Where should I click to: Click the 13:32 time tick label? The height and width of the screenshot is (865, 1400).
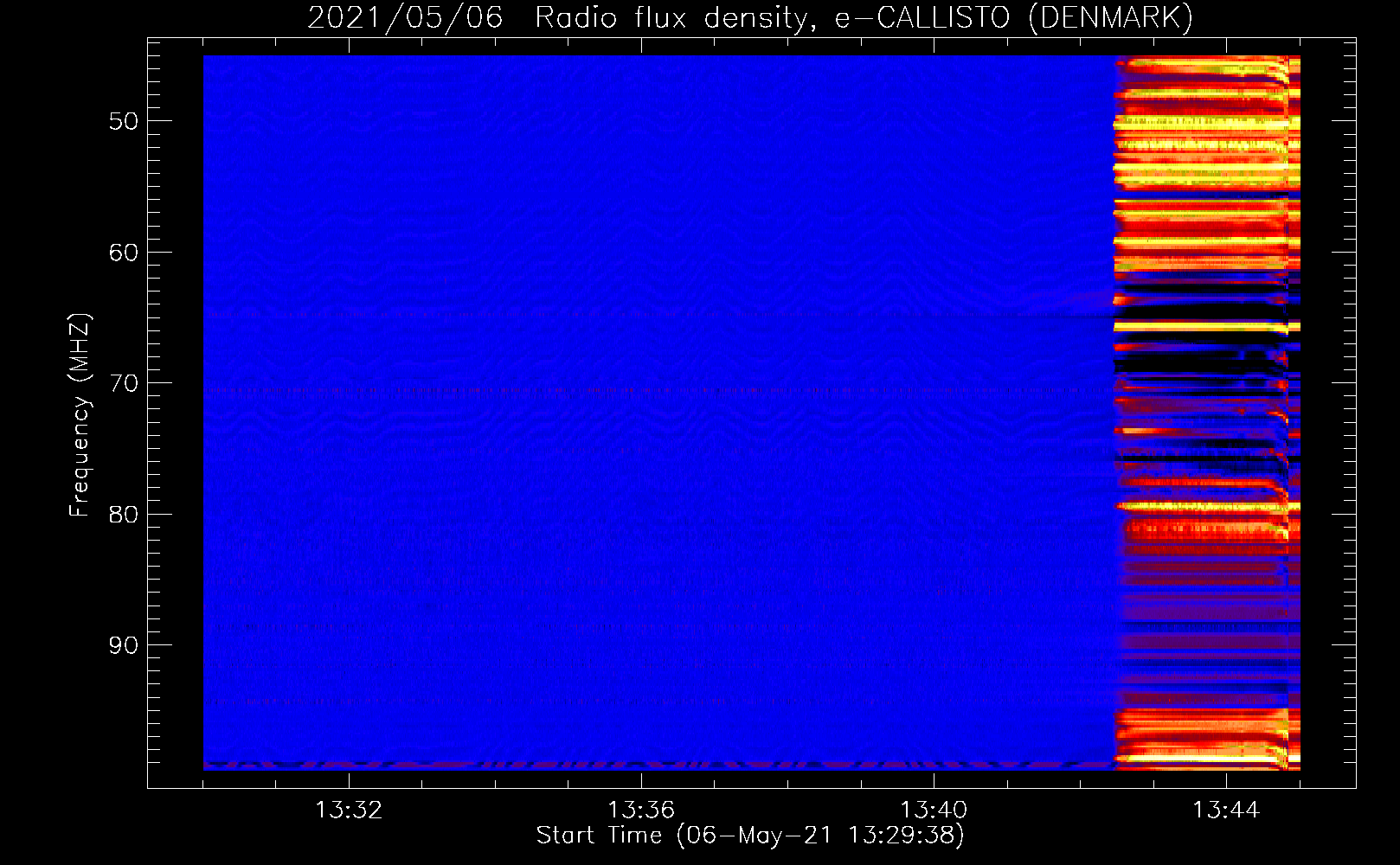[x=349, y=811]
